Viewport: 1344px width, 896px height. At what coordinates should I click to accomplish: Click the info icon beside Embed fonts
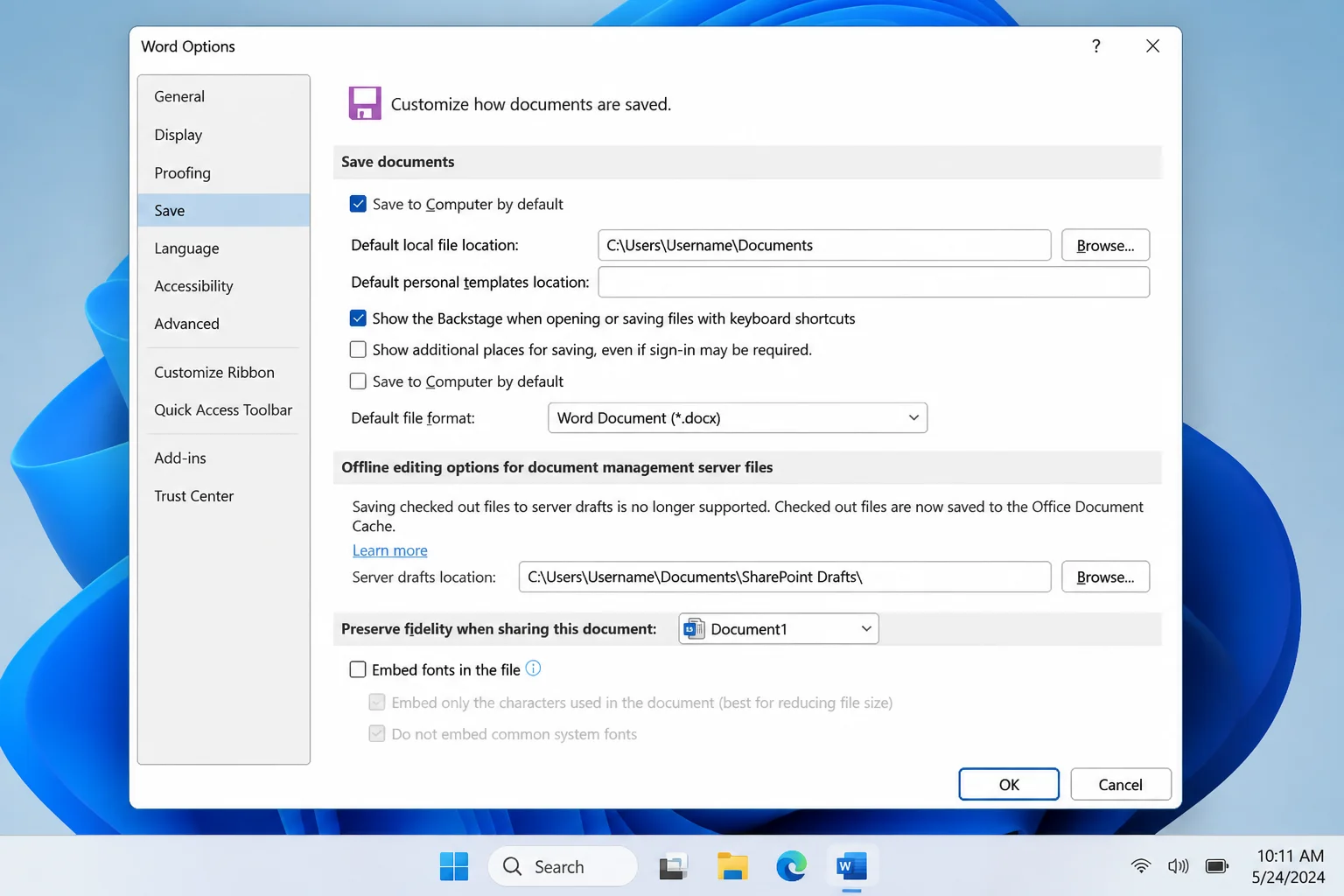tap(533, 668)
